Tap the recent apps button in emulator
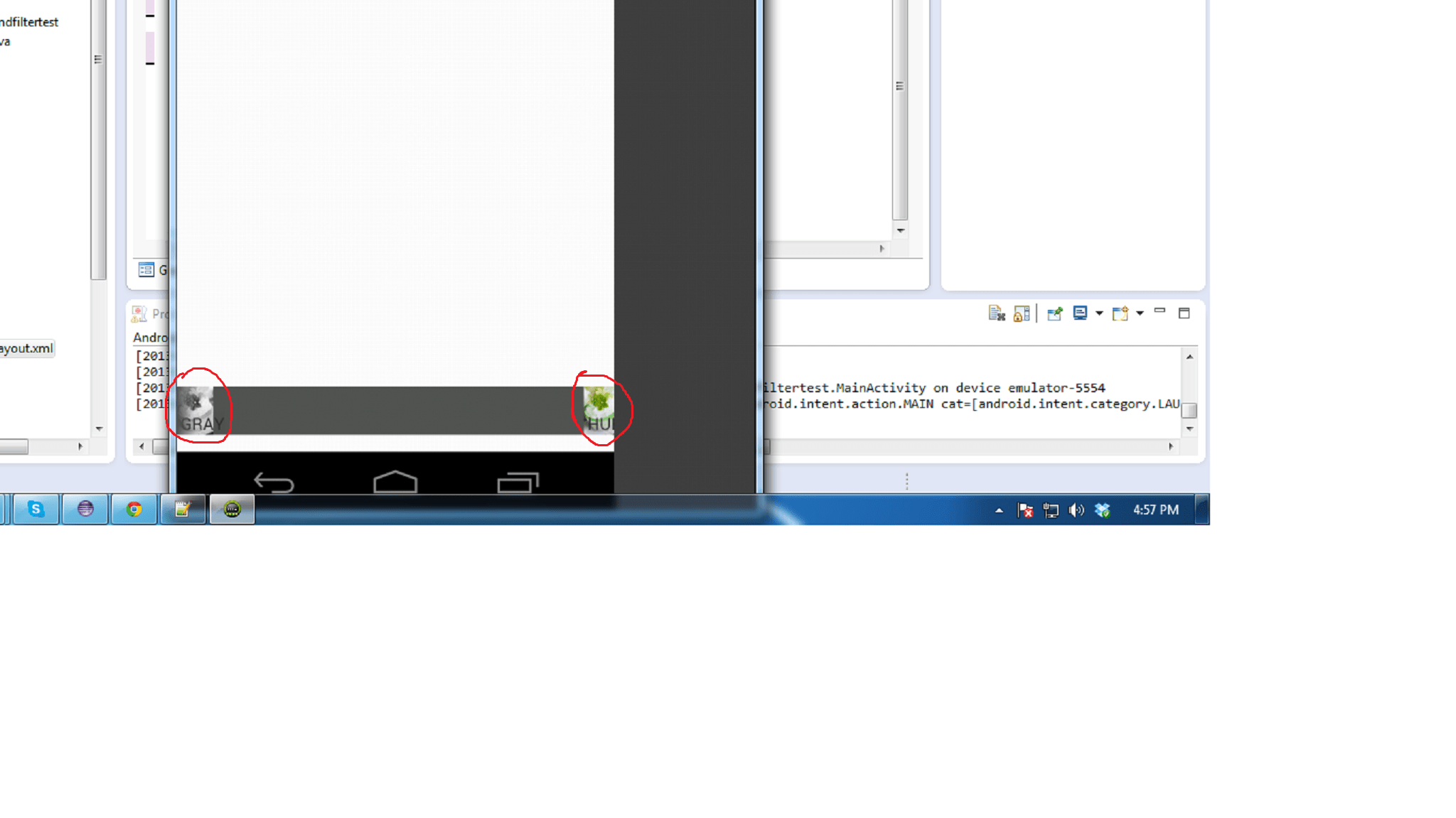The width and height of the screenshot is (1456, 818). pyautogui.click(x=518, y=483)
